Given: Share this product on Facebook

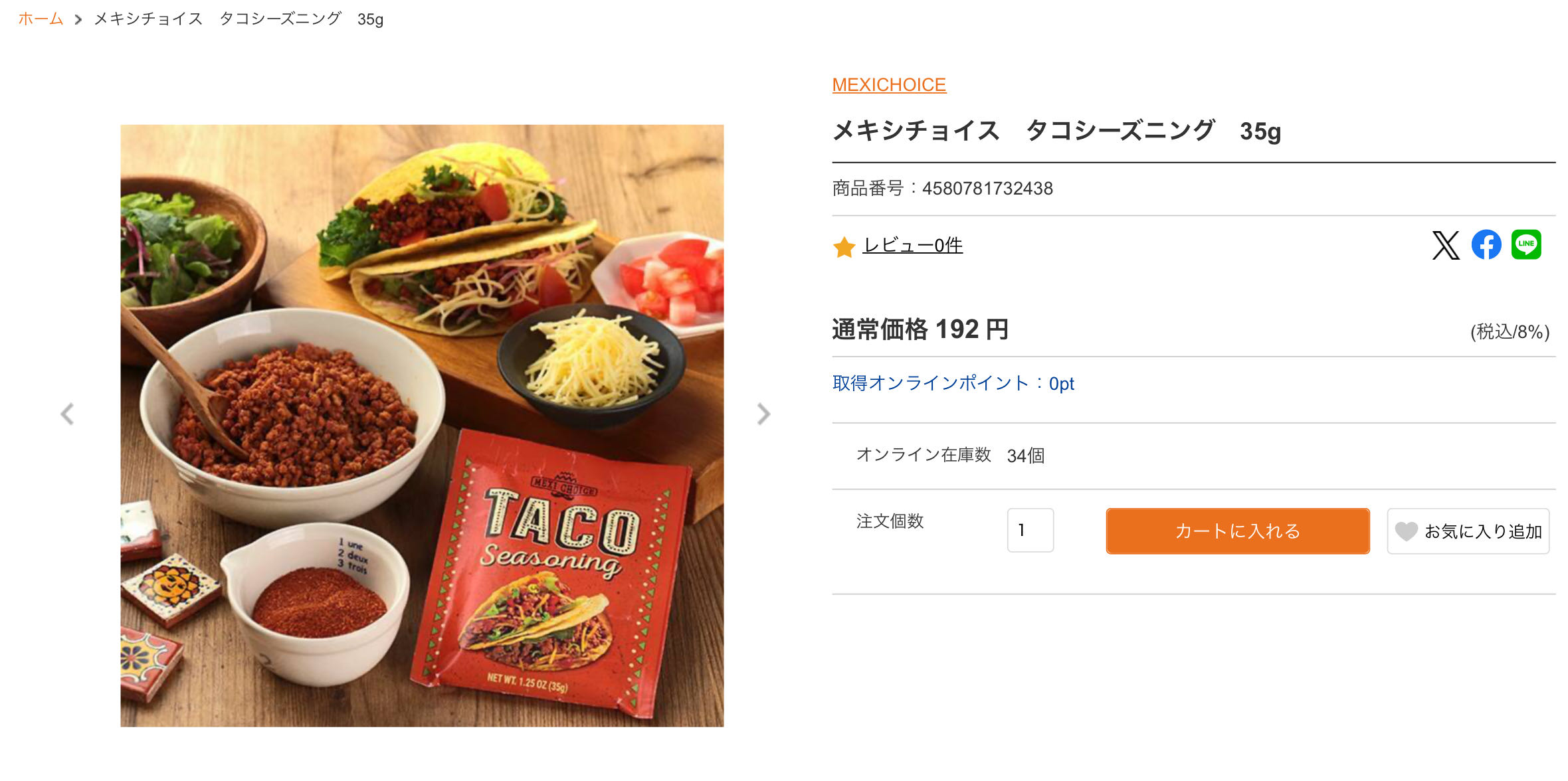Looking at the screenshot, I should pyautogui.click(x=1486, y=245).
